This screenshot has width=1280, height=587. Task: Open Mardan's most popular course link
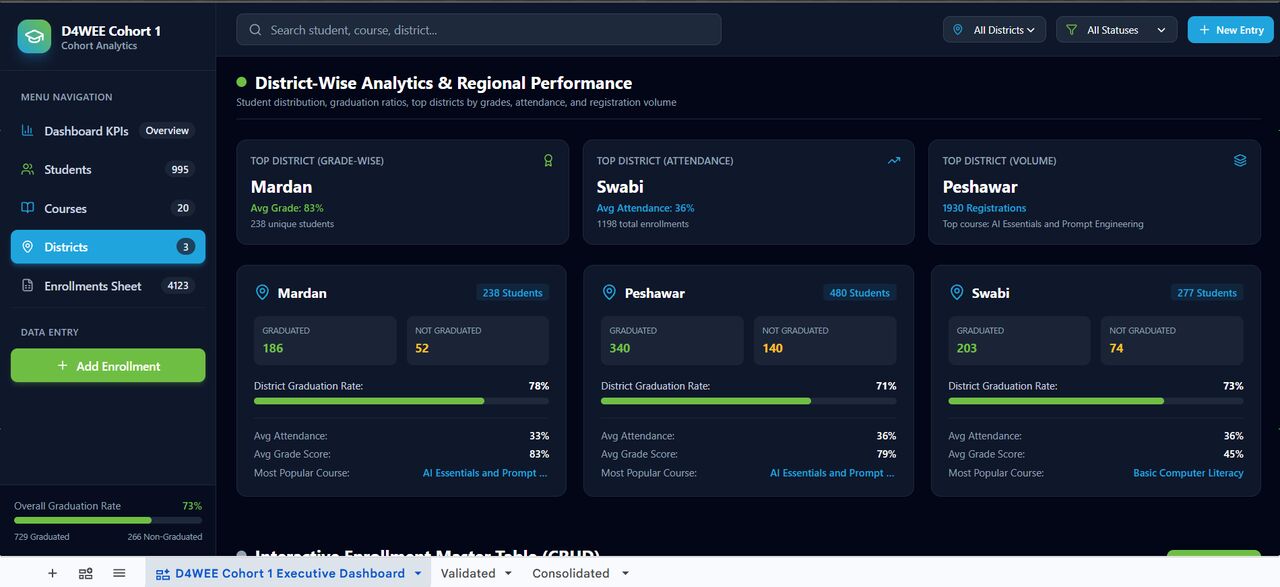[x=485, y=473]
